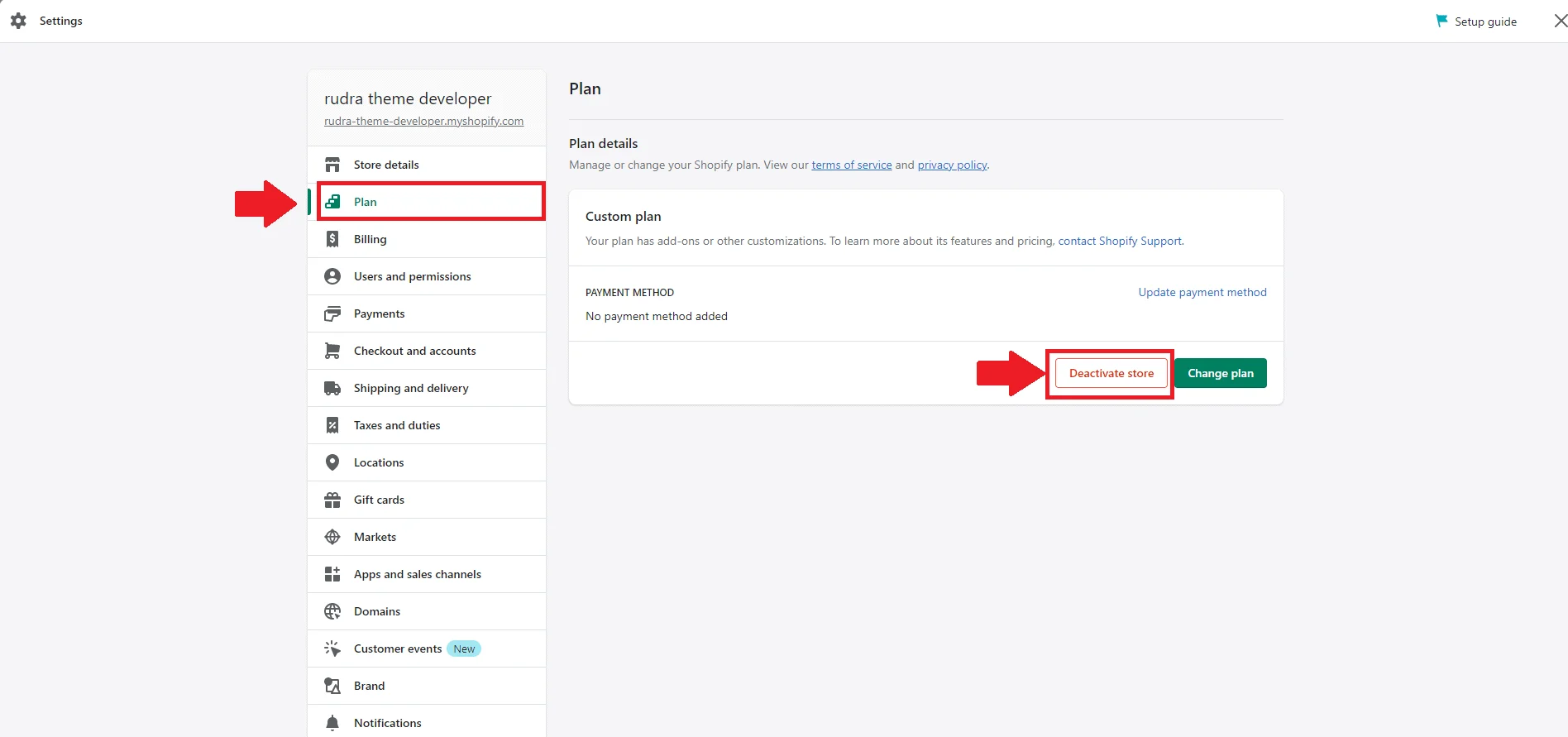The image size is (1568, 737).
Task: Click the Markets globe icon
Action: (332, 537)
